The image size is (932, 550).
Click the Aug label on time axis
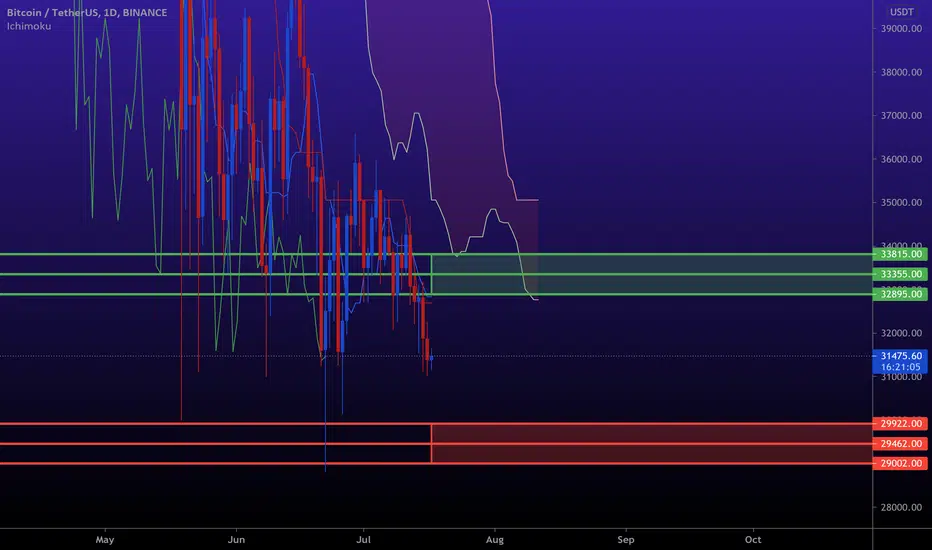(495, 540)
